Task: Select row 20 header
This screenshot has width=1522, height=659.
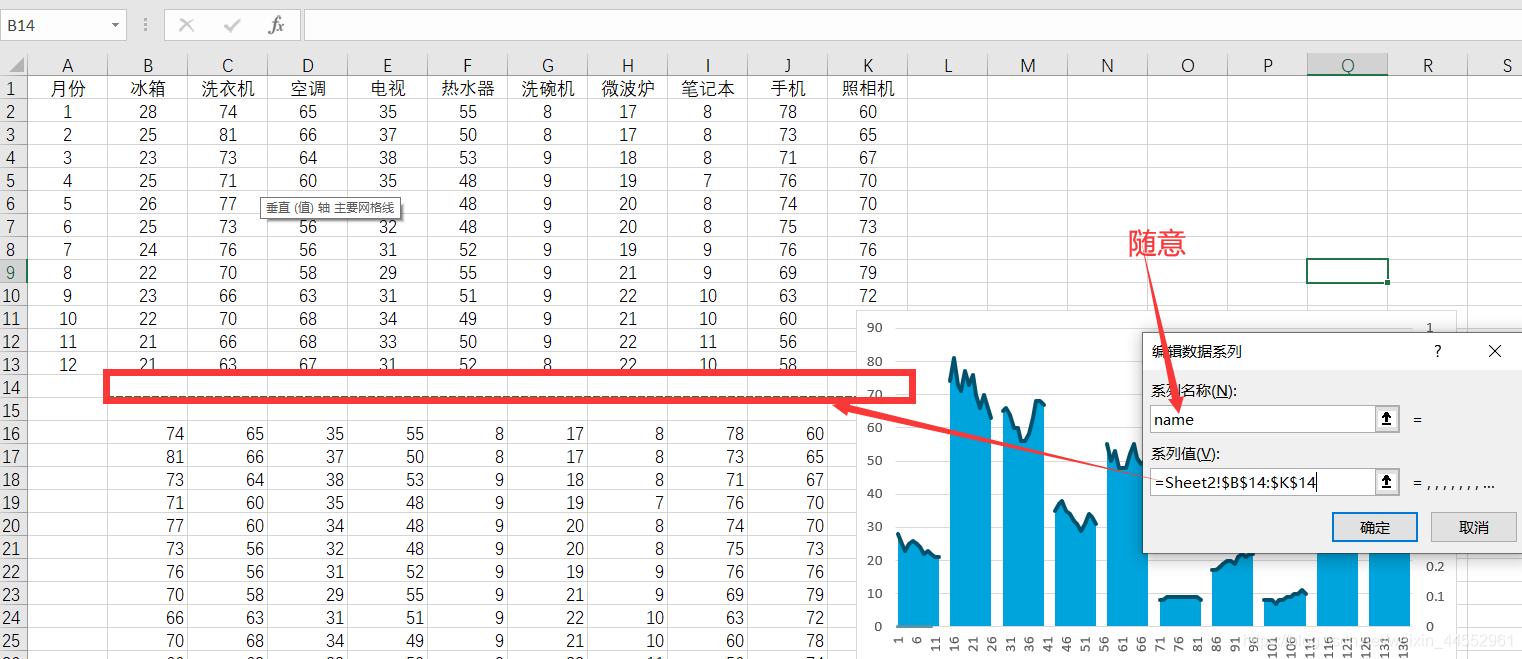Action: click(x=13, y=525)
